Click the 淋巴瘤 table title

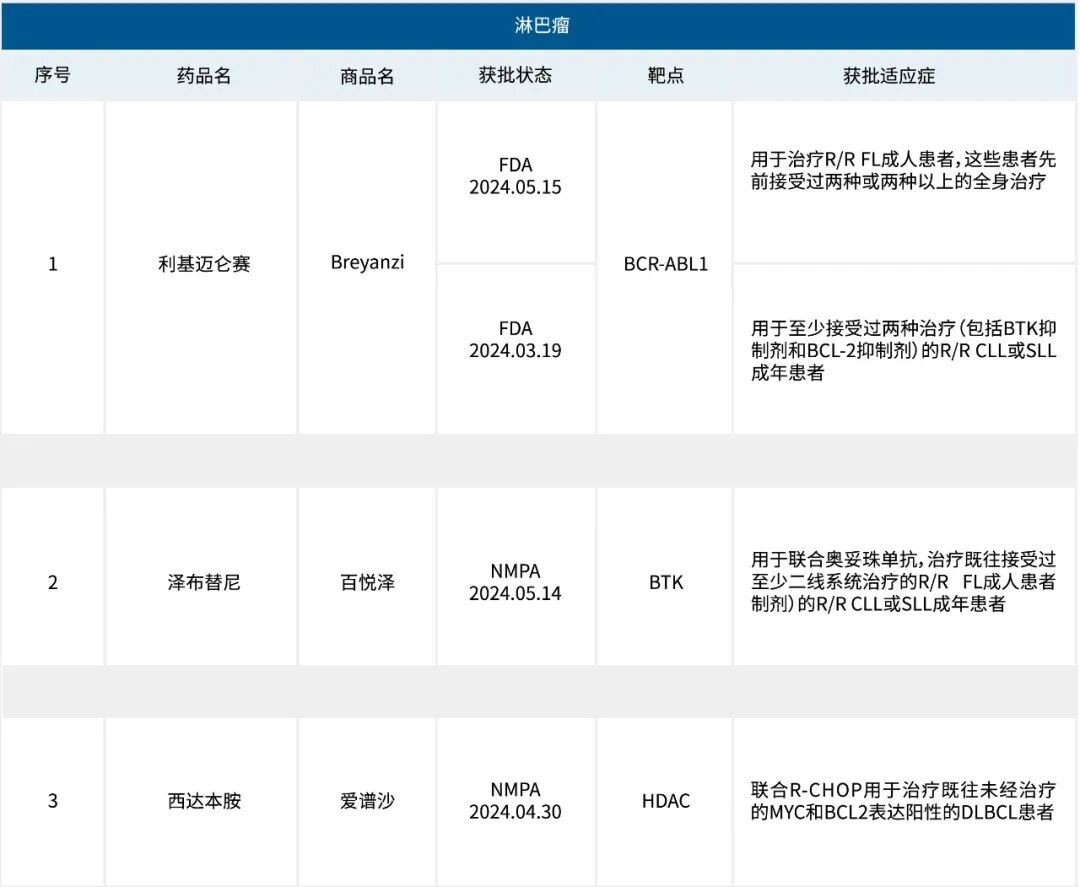point(541,25)
